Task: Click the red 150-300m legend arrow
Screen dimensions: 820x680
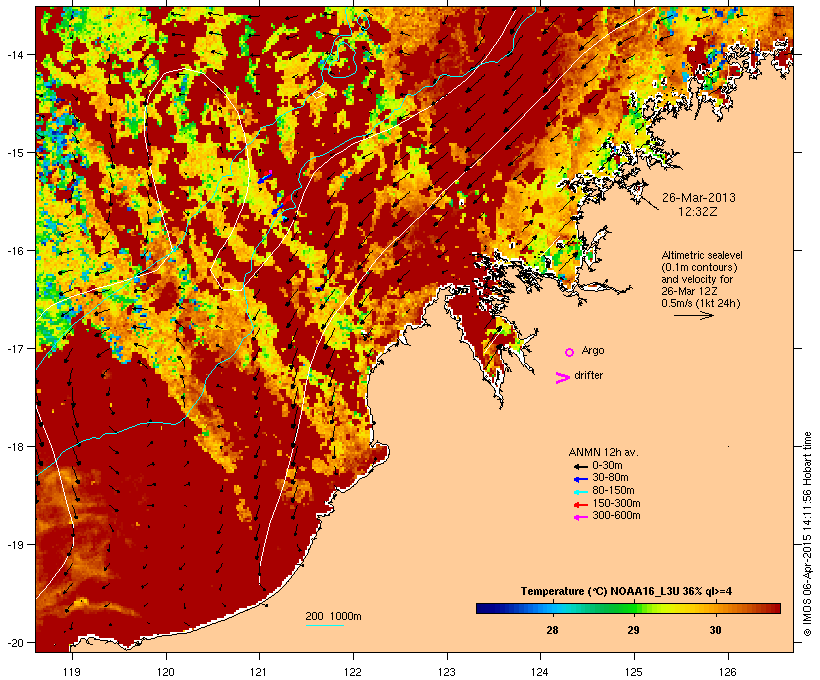Action: (580, 505)
